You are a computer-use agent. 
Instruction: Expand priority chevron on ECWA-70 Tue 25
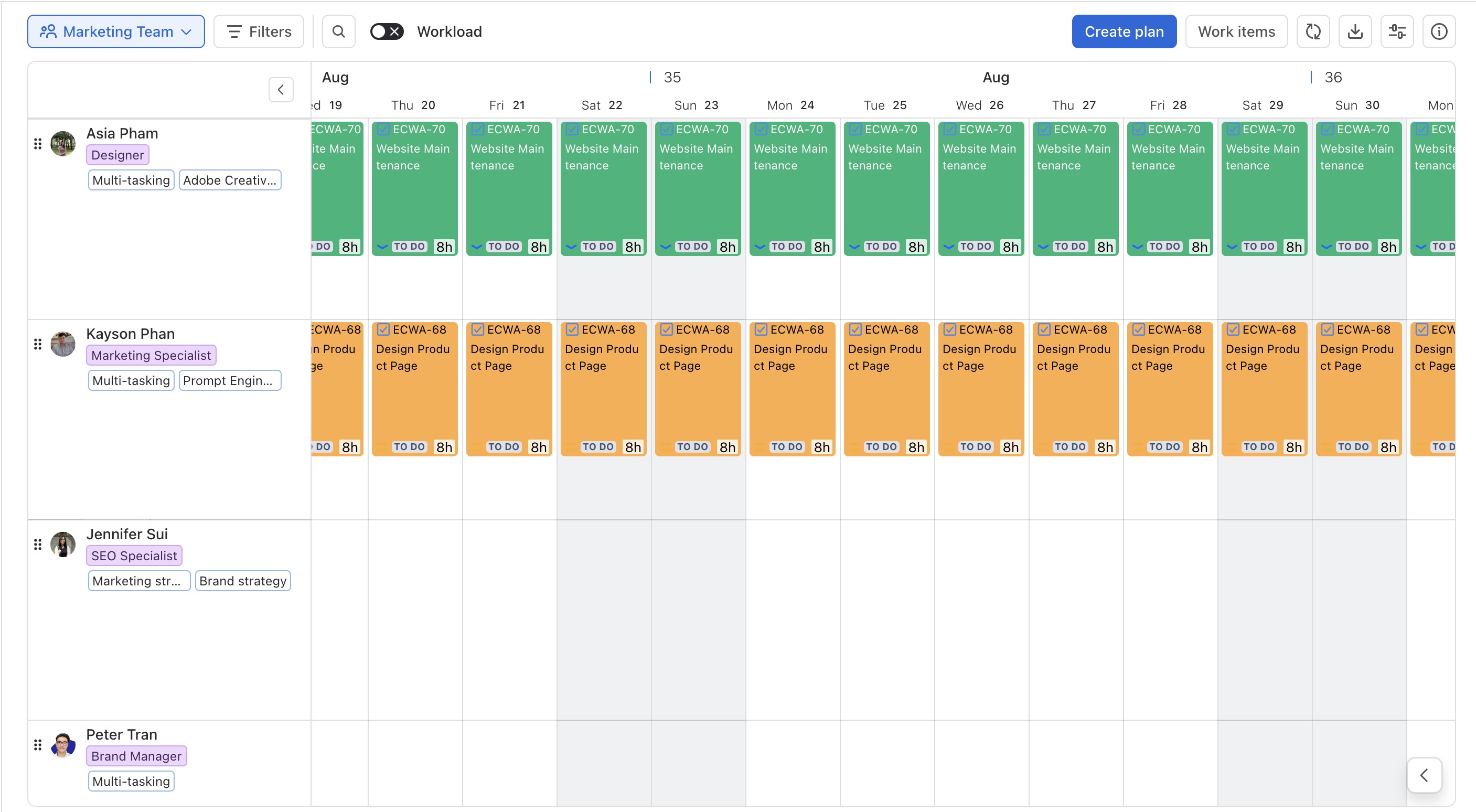point(854,247)
